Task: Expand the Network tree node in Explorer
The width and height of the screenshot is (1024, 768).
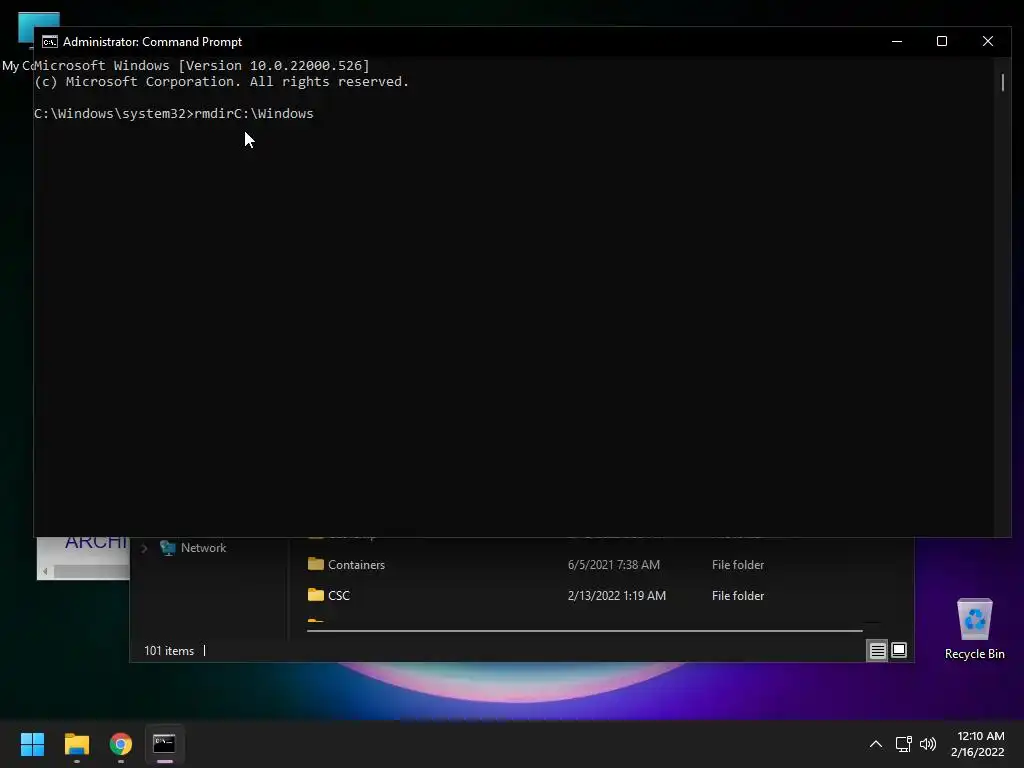Action: pos(144,548)
